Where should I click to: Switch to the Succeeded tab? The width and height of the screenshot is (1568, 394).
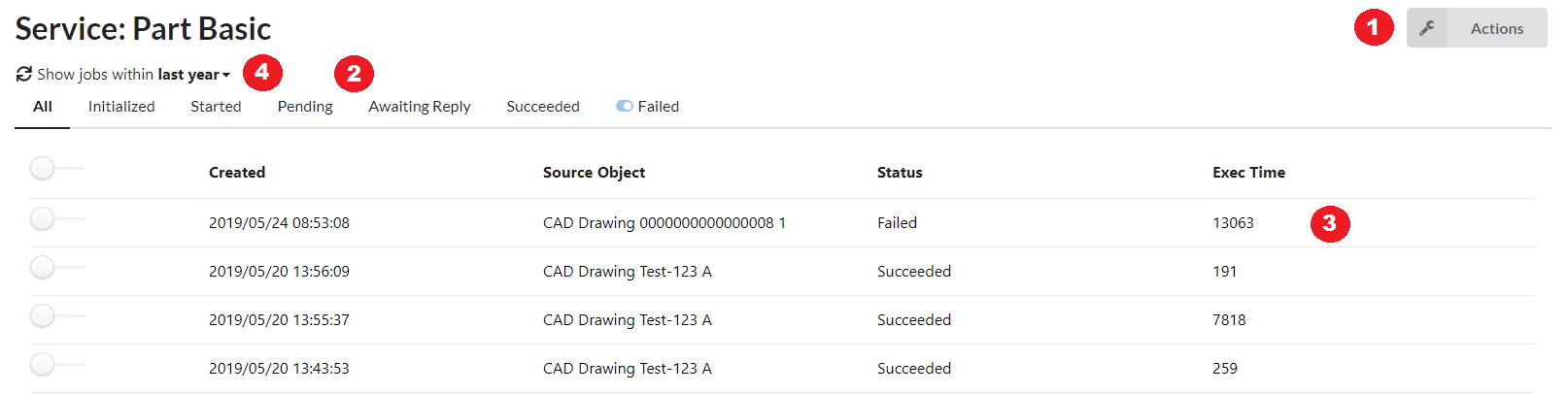click(x=543, y=107)
